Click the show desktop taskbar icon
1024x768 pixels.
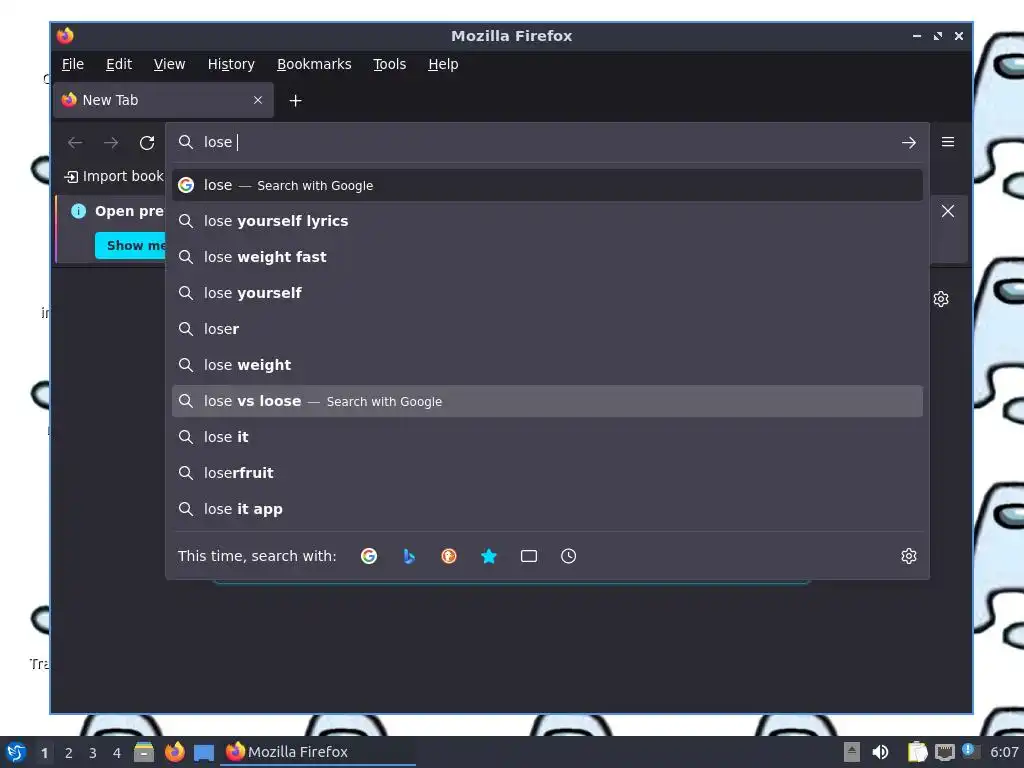click(204, 752)
